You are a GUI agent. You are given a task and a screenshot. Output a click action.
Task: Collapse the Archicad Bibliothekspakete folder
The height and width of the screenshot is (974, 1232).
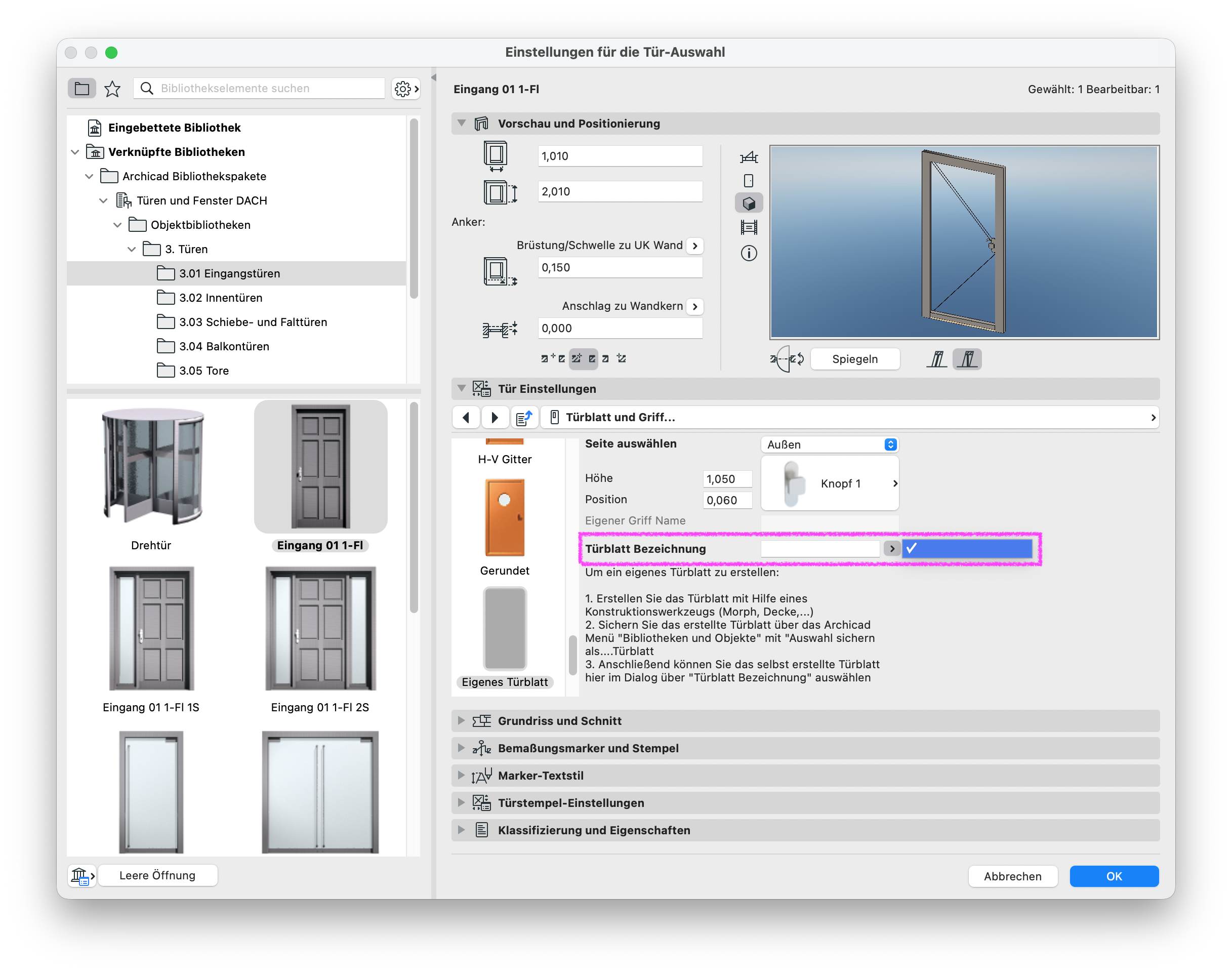click(x=89, y=176)
